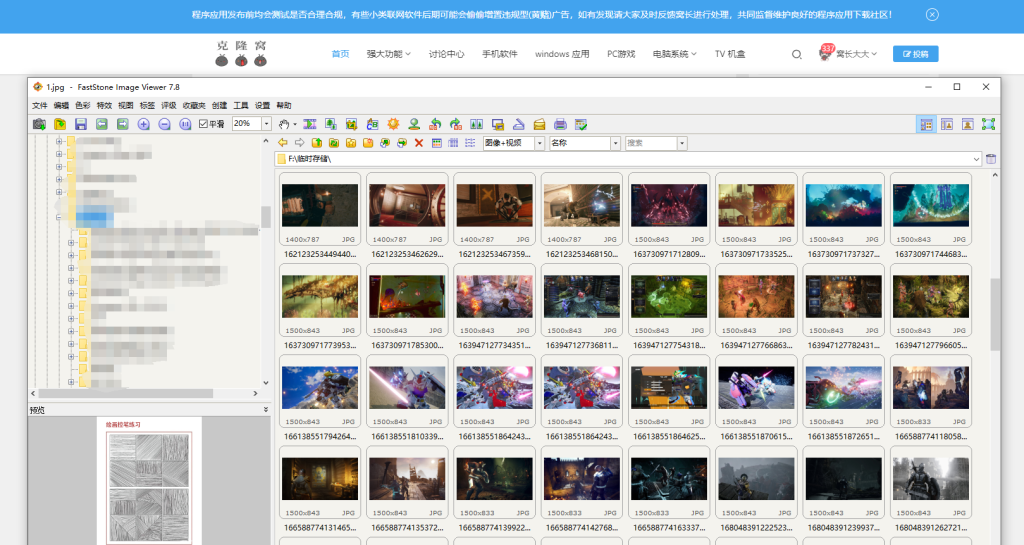This screenshot has height=545, width=1024.
Task: Open the 收藏夹 menu
Action: (194, 105)
